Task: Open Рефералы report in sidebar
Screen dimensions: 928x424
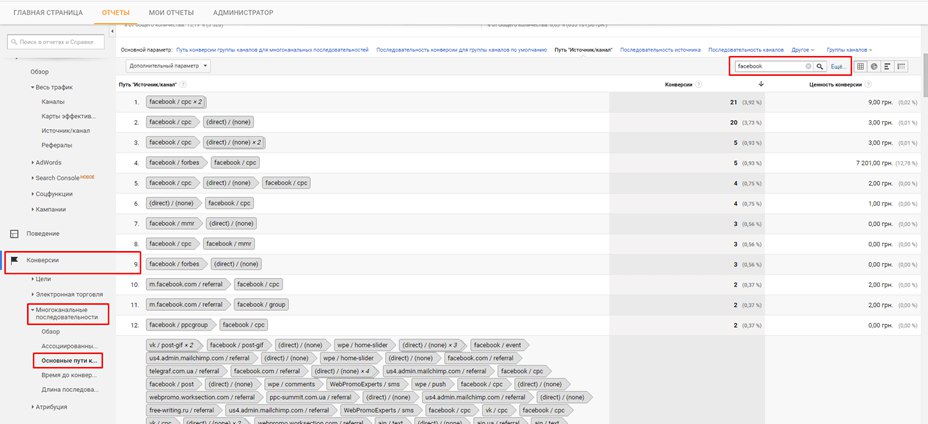Action: pos(57,145)
